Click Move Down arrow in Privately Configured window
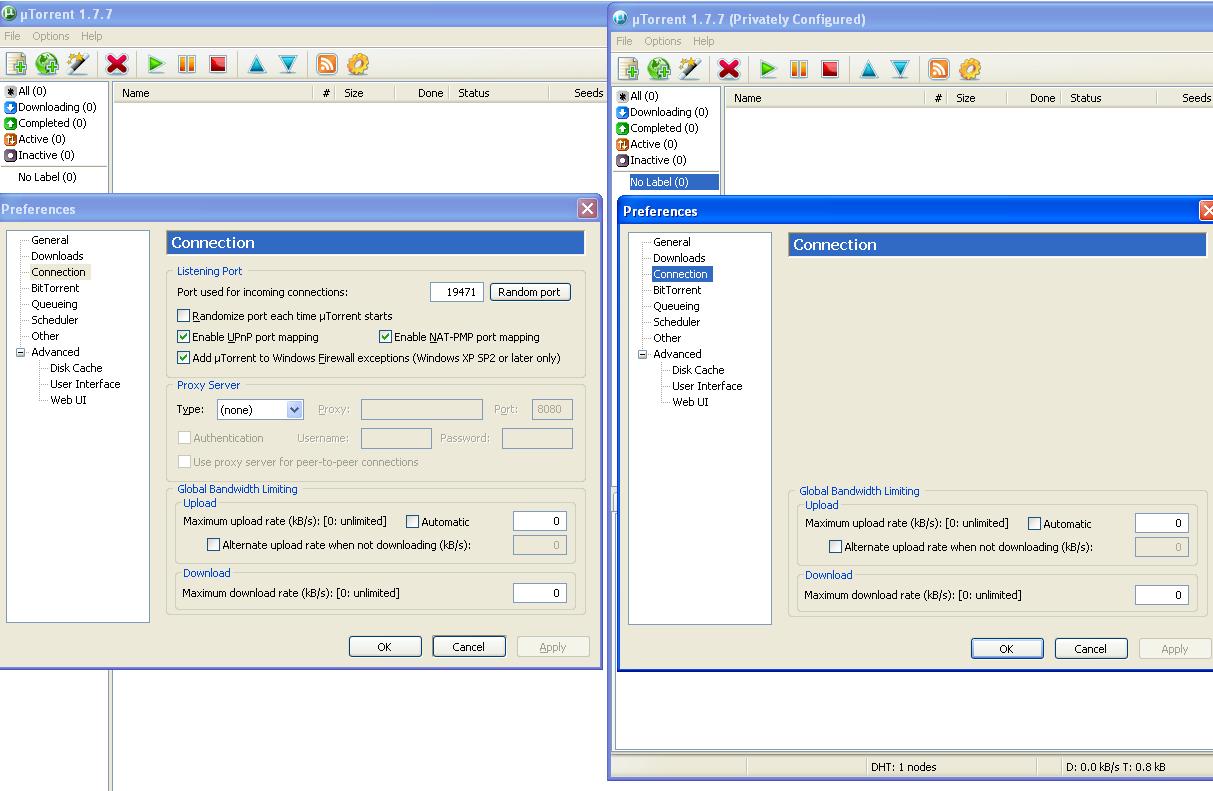This screenshot has width=1213, height=791. 900,68
